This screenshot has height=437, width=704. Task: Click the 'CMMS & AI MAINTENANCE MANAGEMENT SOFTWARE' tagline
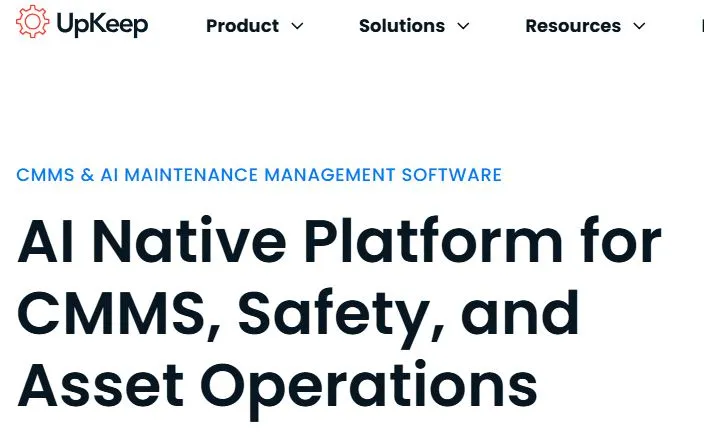(259, 175)
